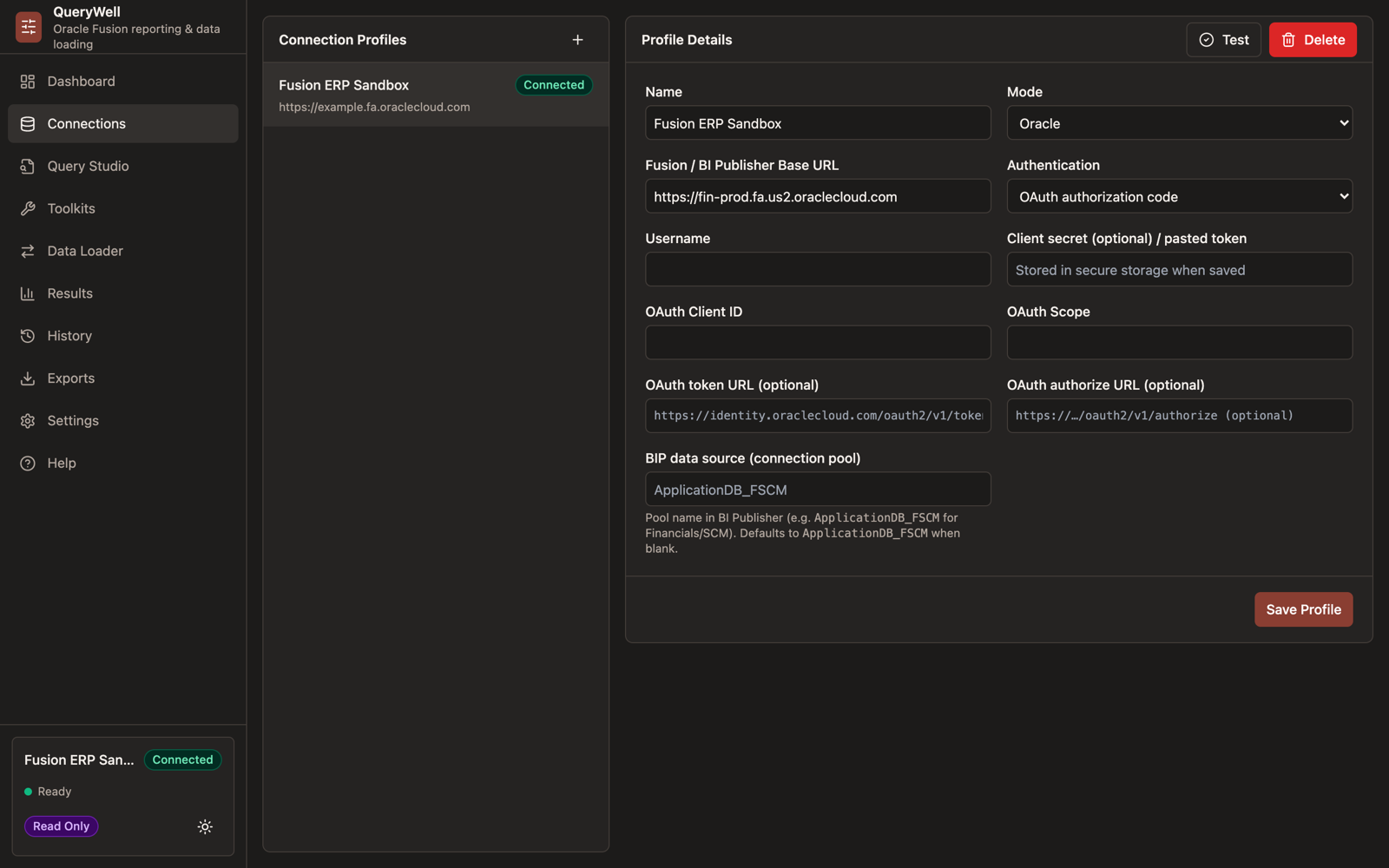Image resolution: width=1389 pixels, height=868 pixels.
Task: Click the Dashboard grid icon
Action: (x=28, y=82)
